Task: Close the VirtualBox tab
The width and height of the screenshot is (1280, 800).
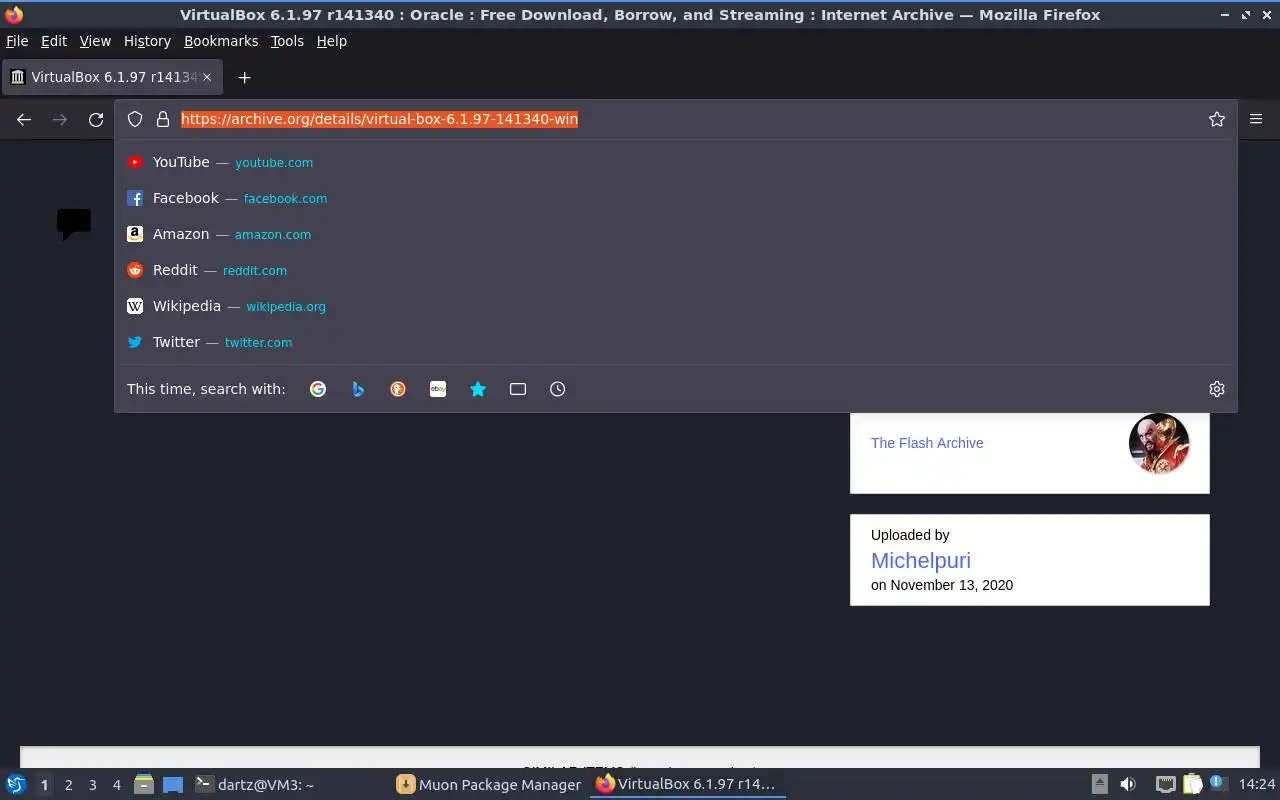Action: pyautogui.click(x=207, y=77)
